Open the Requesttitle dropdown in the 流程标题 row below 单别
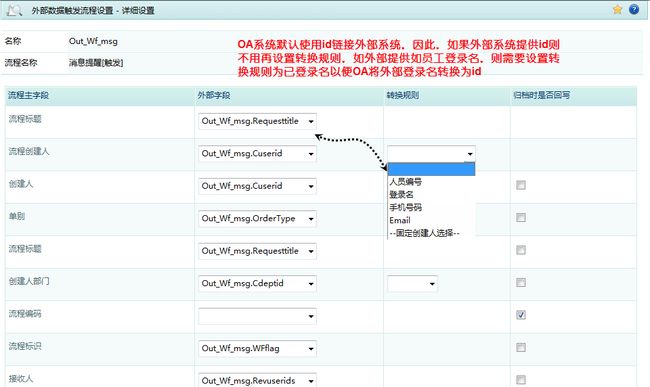Screen dimensions: 650x387 coord(257,251)
